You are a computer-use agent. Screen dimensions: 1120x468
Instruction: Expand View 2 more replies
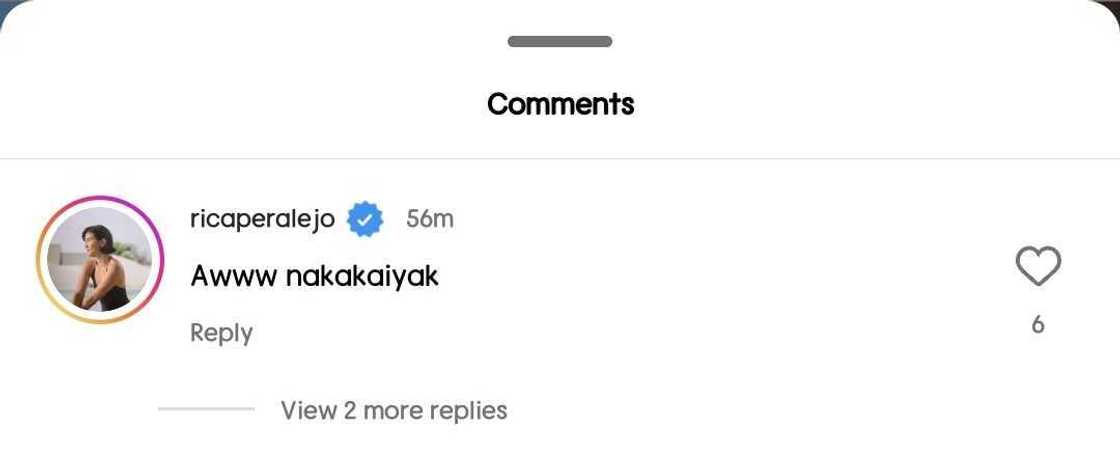point(394,410)
